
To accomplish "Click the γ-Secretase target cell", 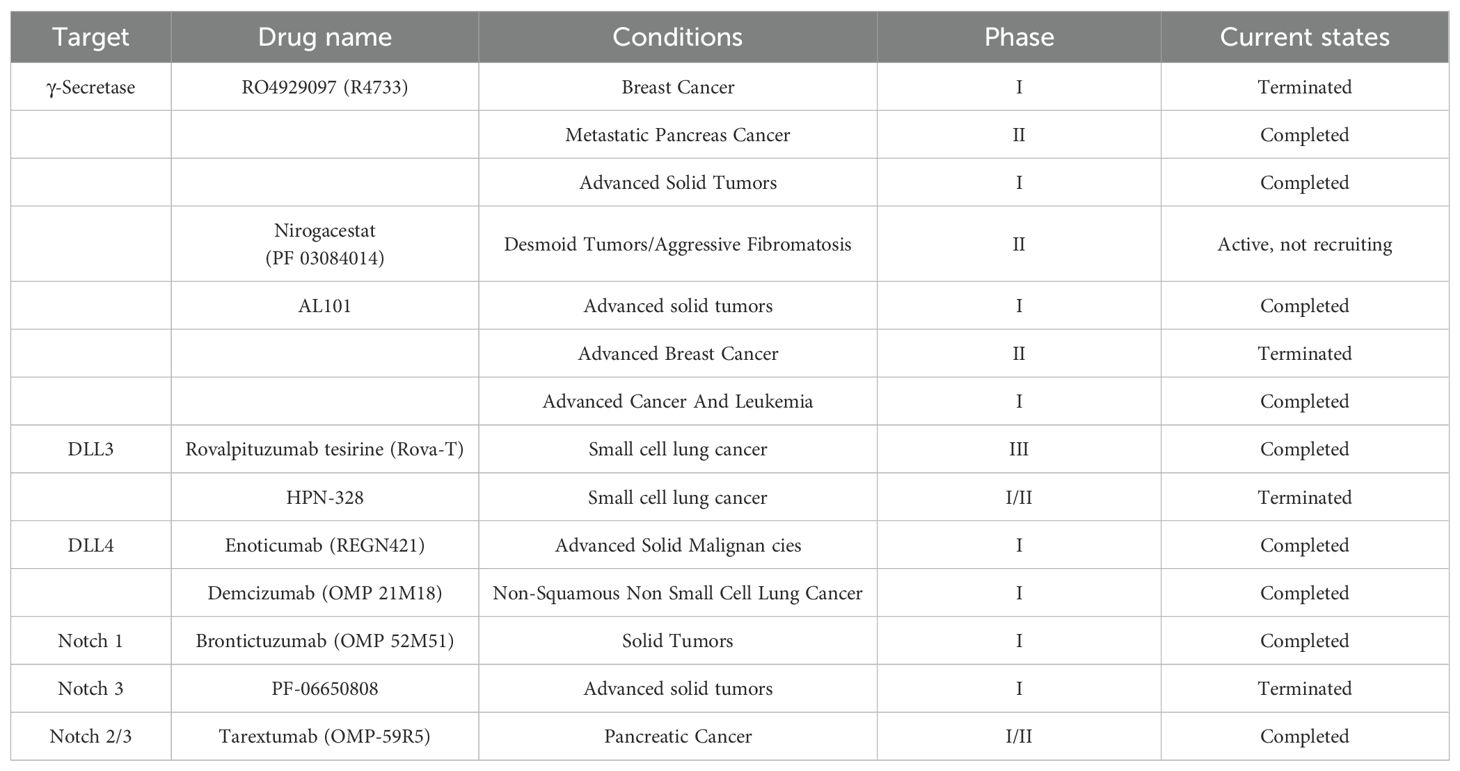I will 91,87.
